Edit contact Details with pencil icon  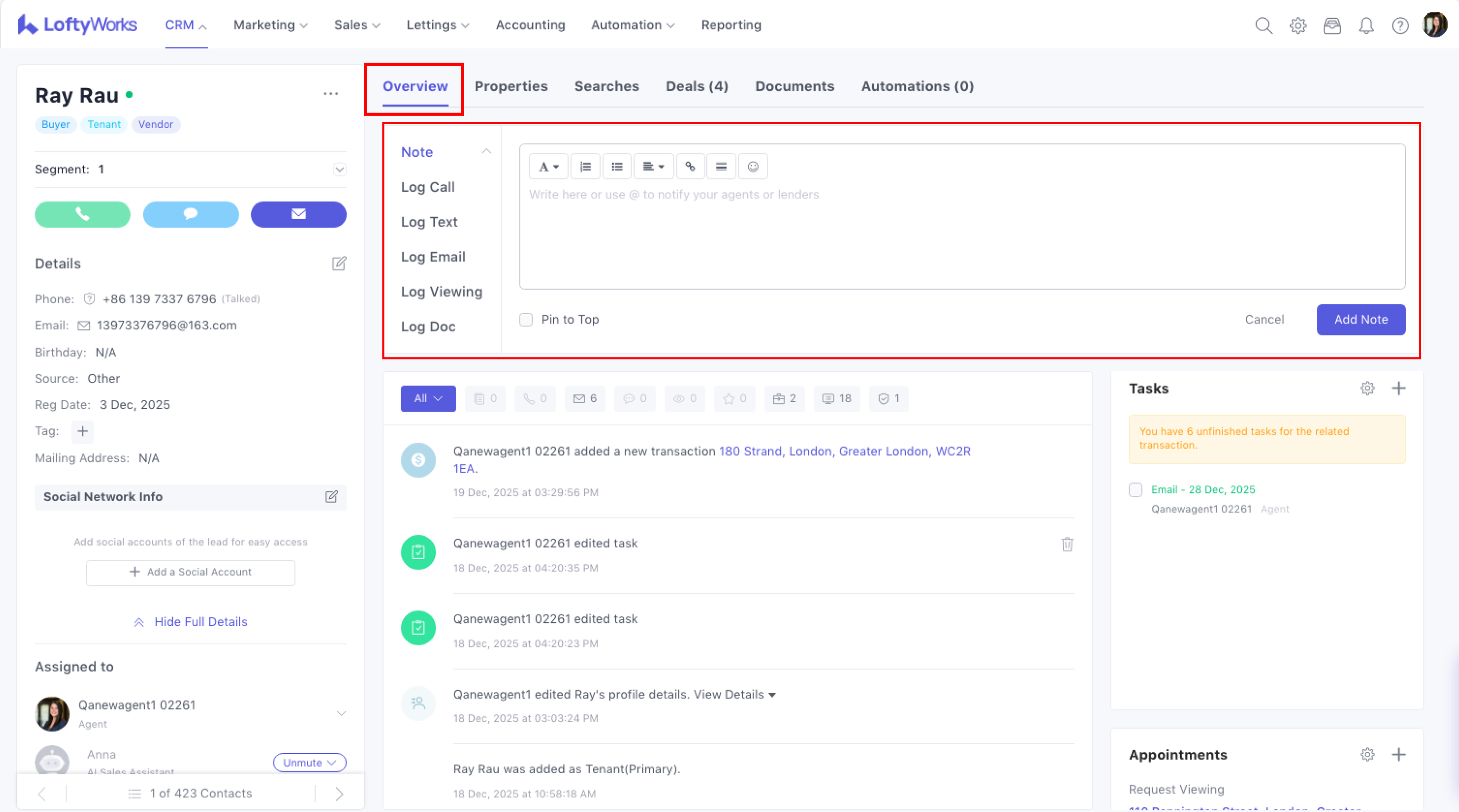[338, 264]
